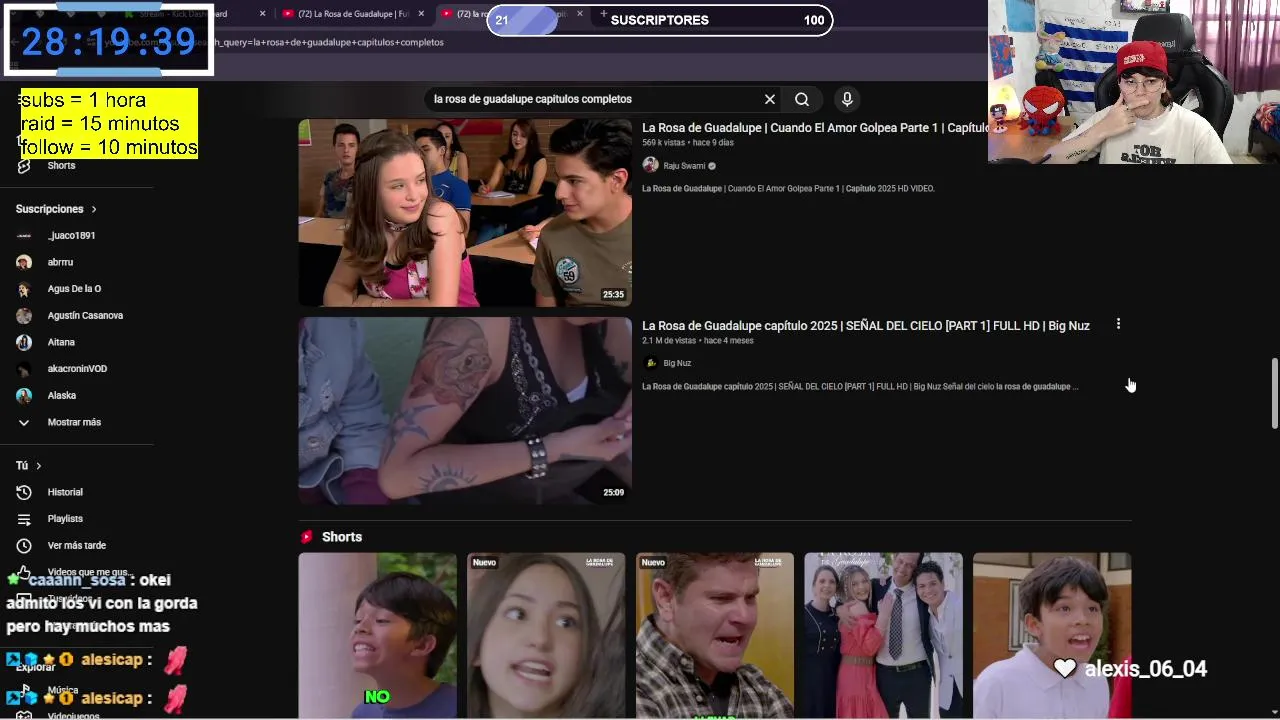Open a new browser tab with plus button

coord(606,14)
